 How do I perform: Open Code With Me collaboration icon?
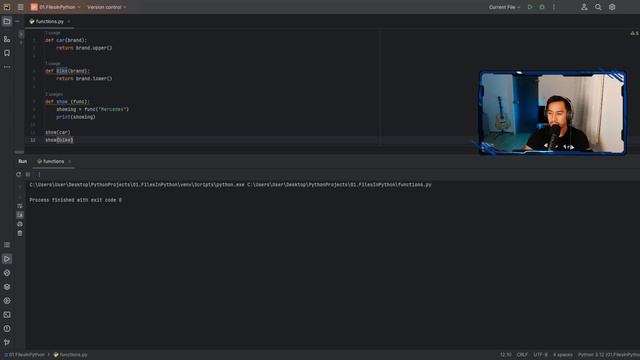point(584,7)
